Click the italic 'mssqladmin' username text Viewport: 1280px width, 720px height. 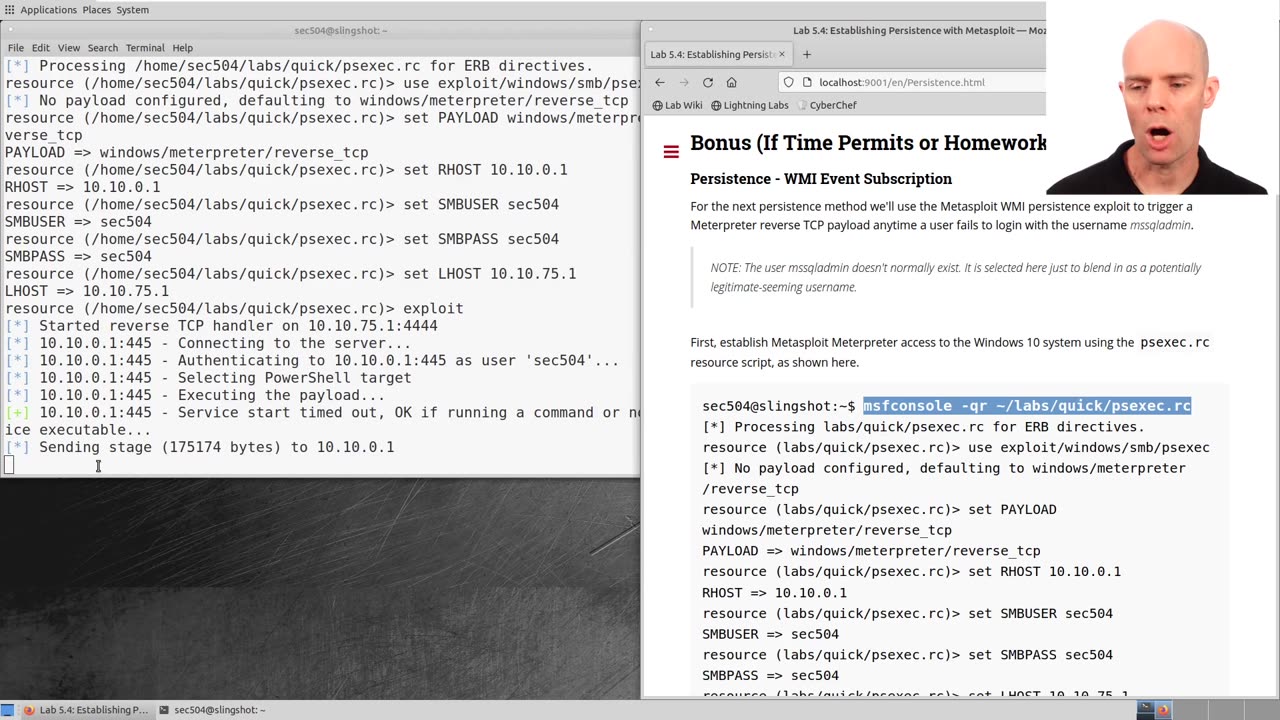point(1160,225)
